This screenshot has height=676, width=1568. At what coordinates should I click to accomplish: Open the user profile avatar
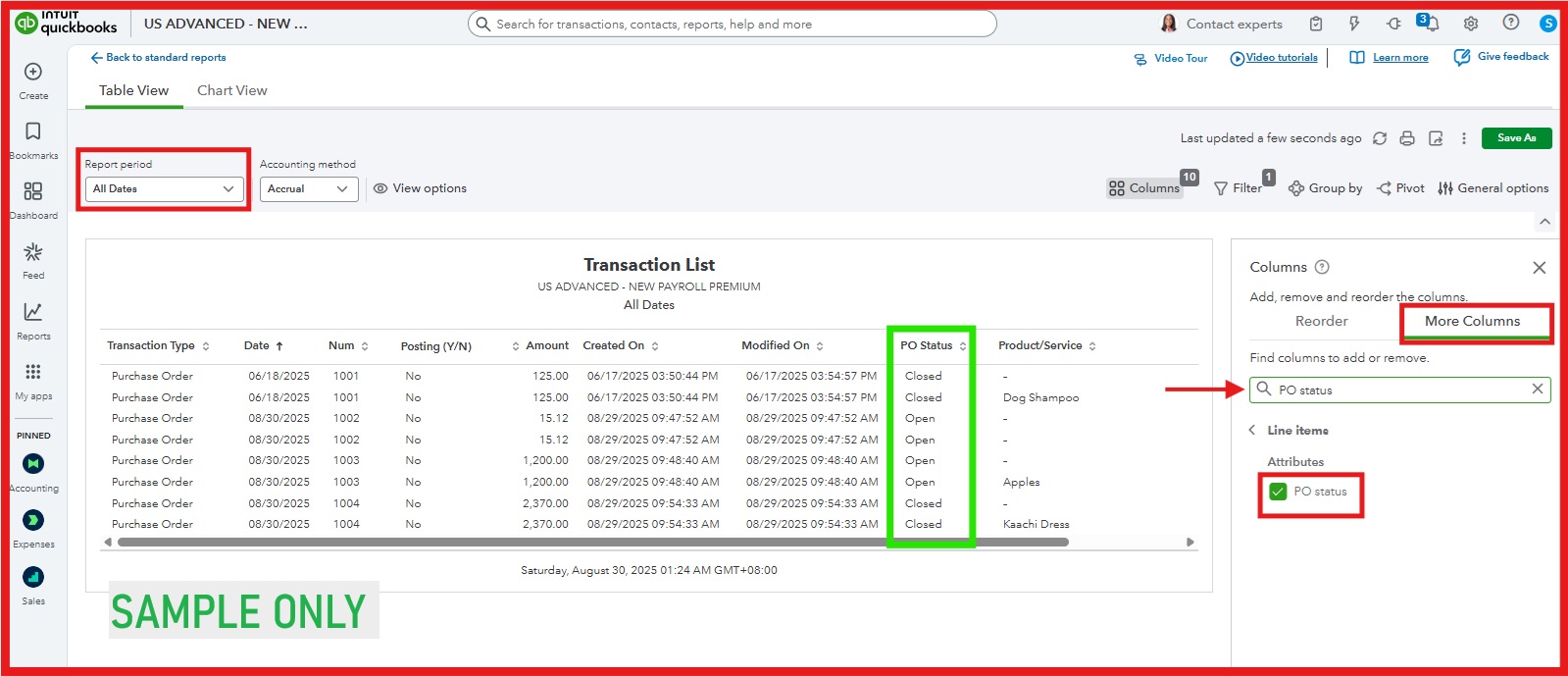(1548, 24)
